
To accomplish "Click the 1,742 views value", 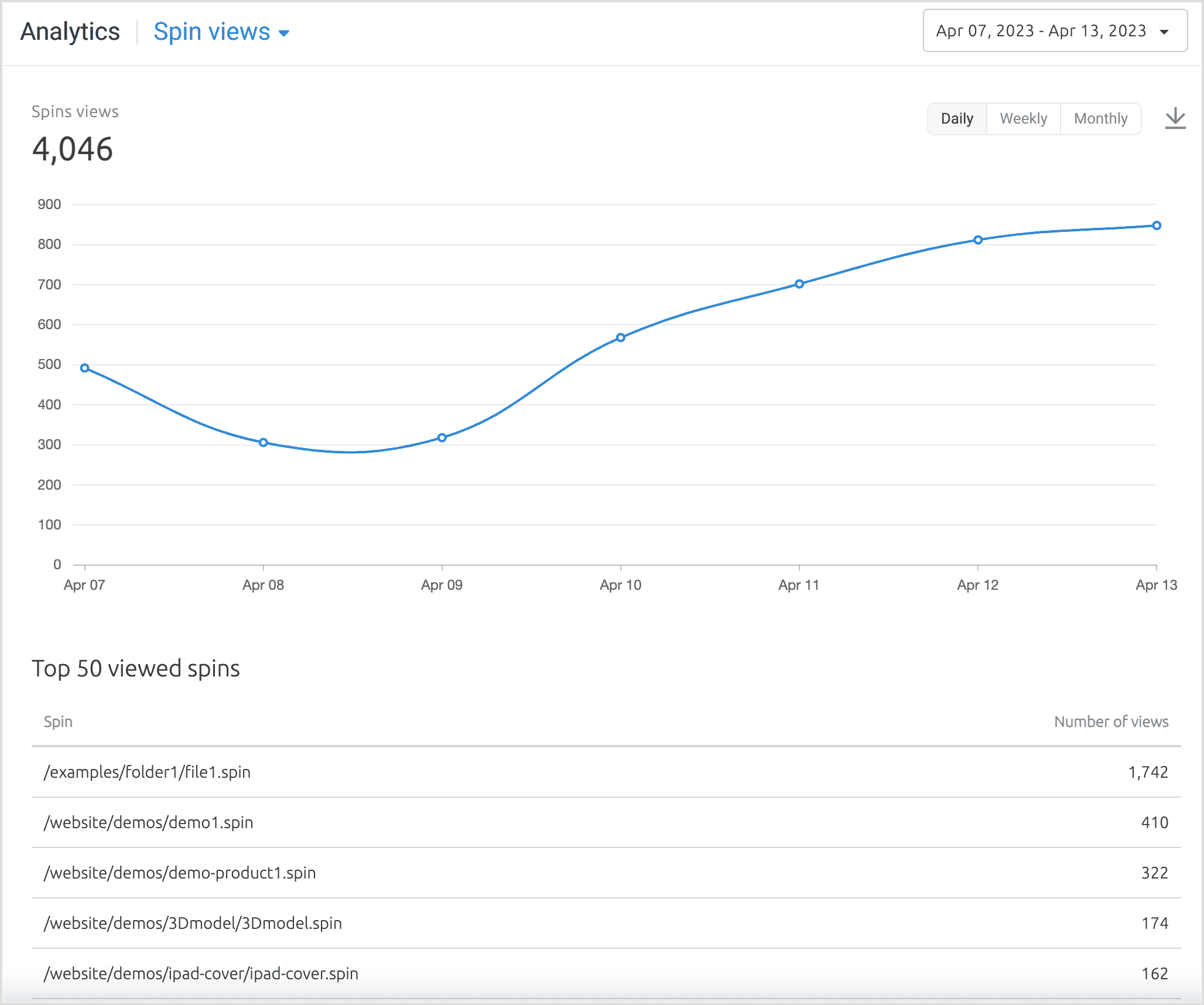I will click(x=1148, y=772).
